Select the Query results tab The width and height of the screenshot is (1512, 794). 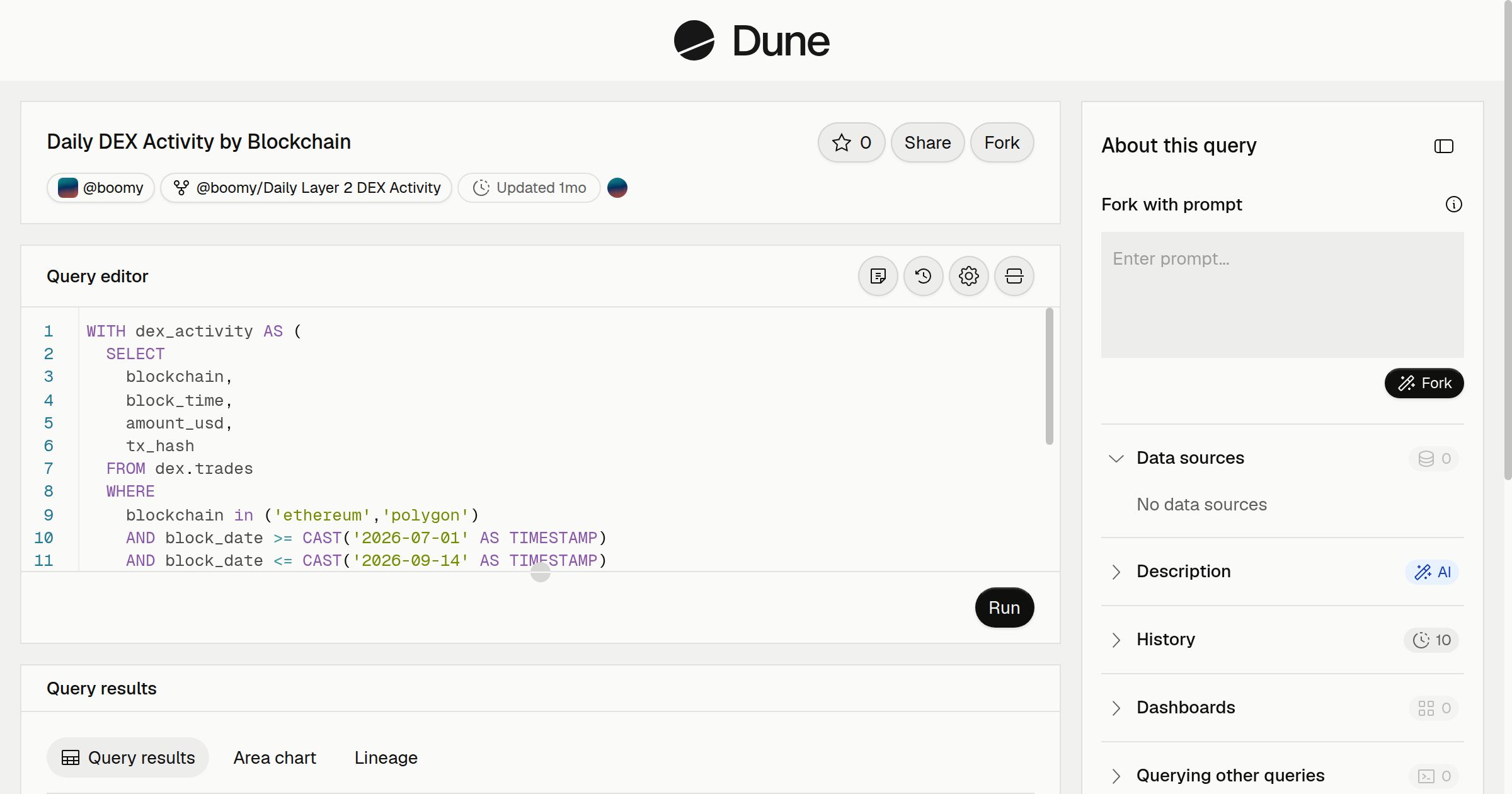[128, 757]
